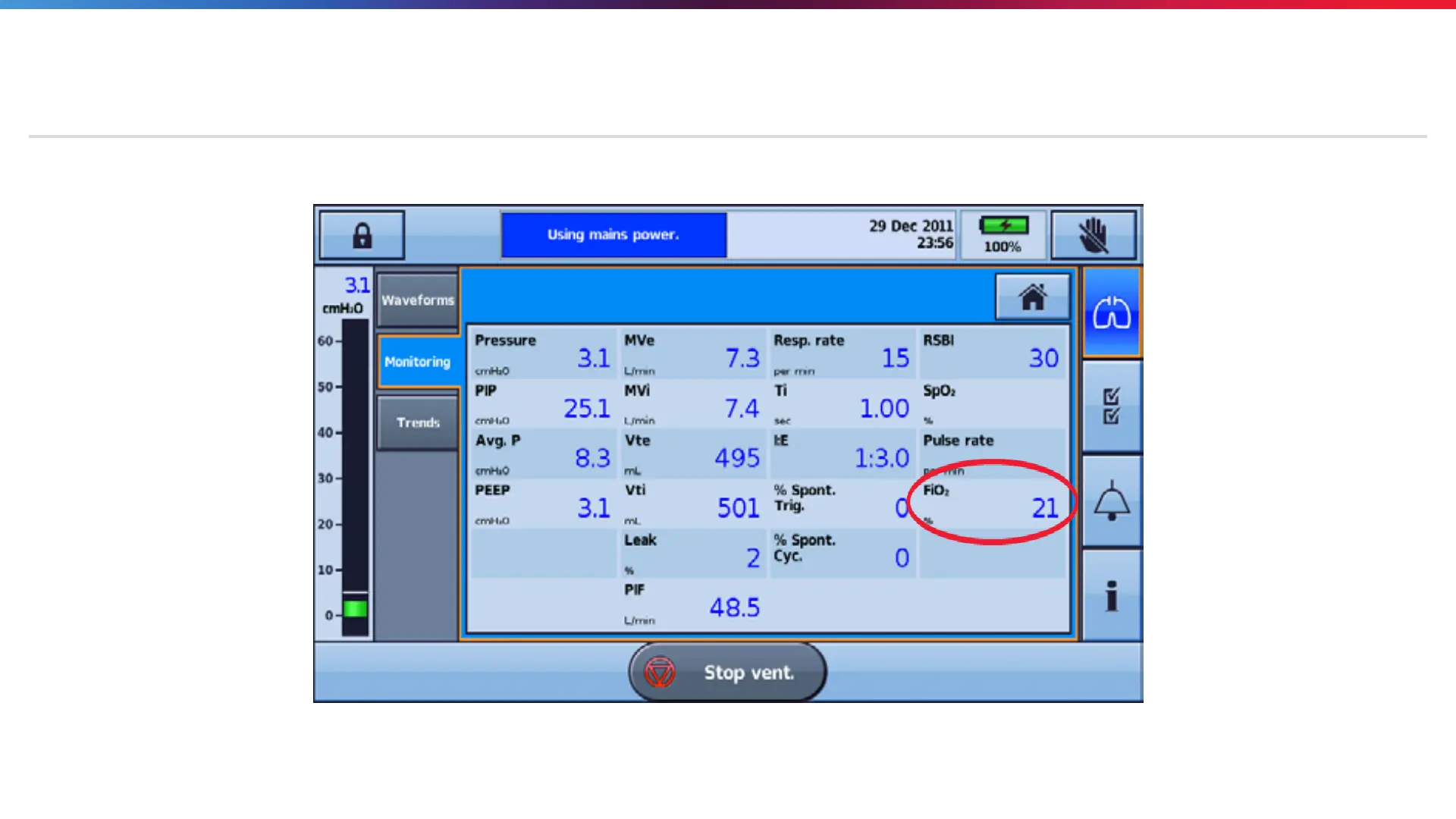Select the Vte 495 reading
Screen dimensions: 1456x819
(692, 454)
